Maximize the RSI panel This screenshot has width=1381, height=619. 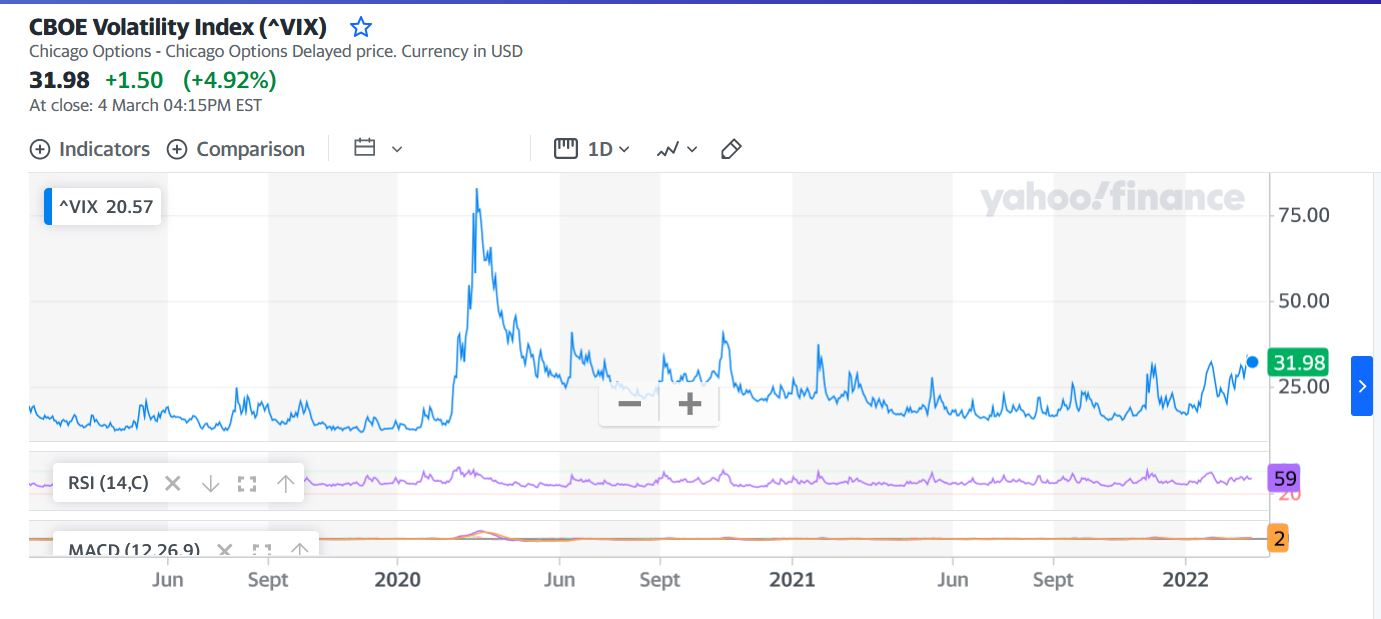point(247,484)
